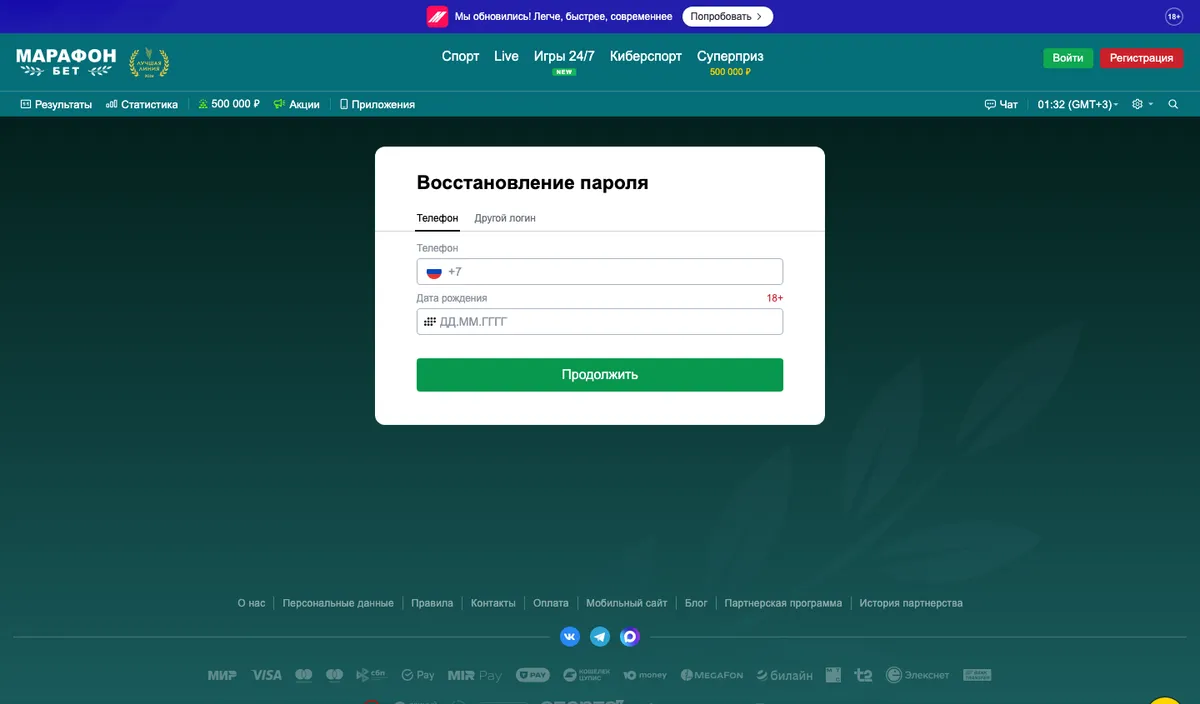Click the gold laurel award badge
The width and height of the screenshot is (1200, 704).
[x=149, y=63]
